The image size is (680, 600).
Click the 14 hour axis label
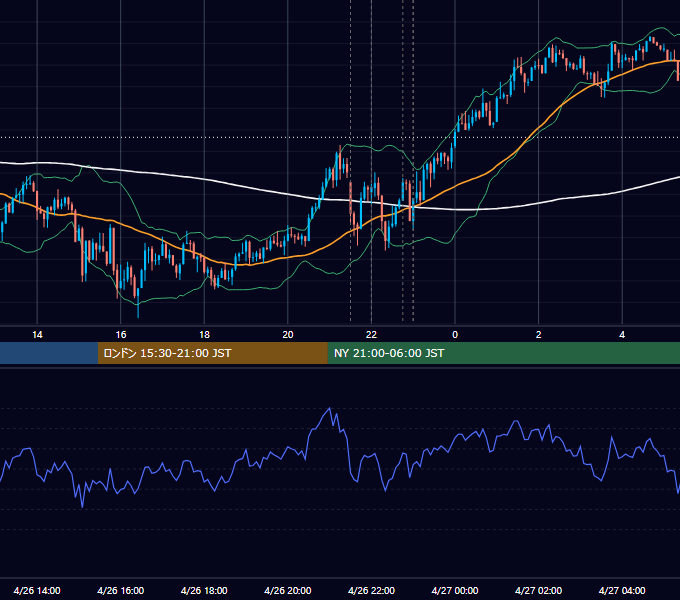(37, 335)
